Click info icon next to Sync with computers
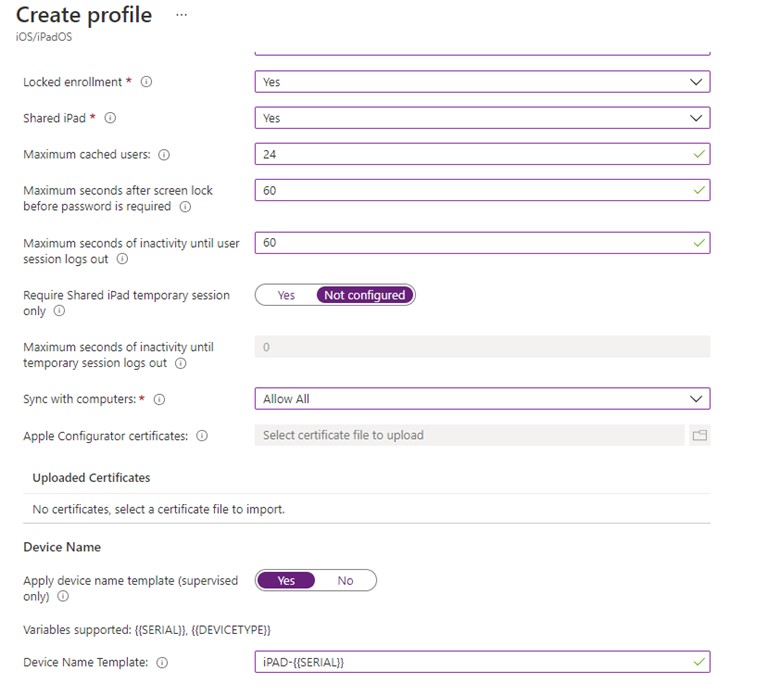Image resolution: width=780 pixels, height=696 pixels. pos(159,399)
